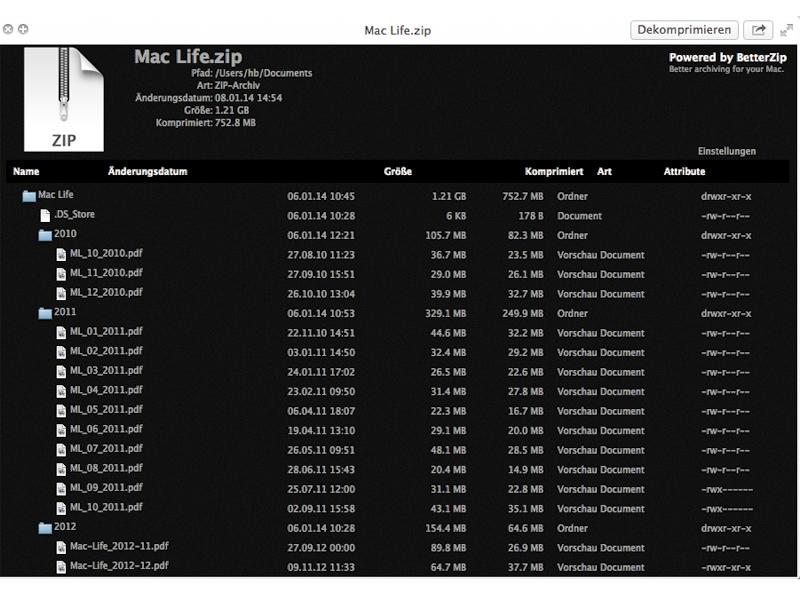Click the attribute -rwxr-xr-x
Image resolution: width=800 pixels, height=600 pixels.
click(726, 567)
